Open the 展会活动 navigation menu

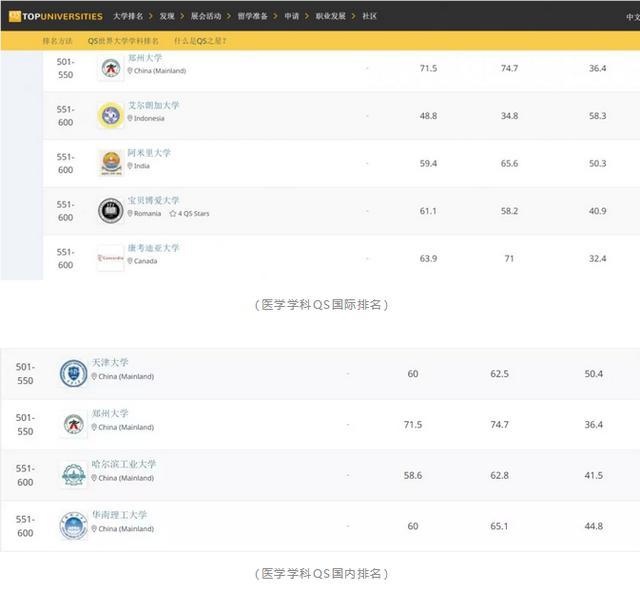pos(206,16)
